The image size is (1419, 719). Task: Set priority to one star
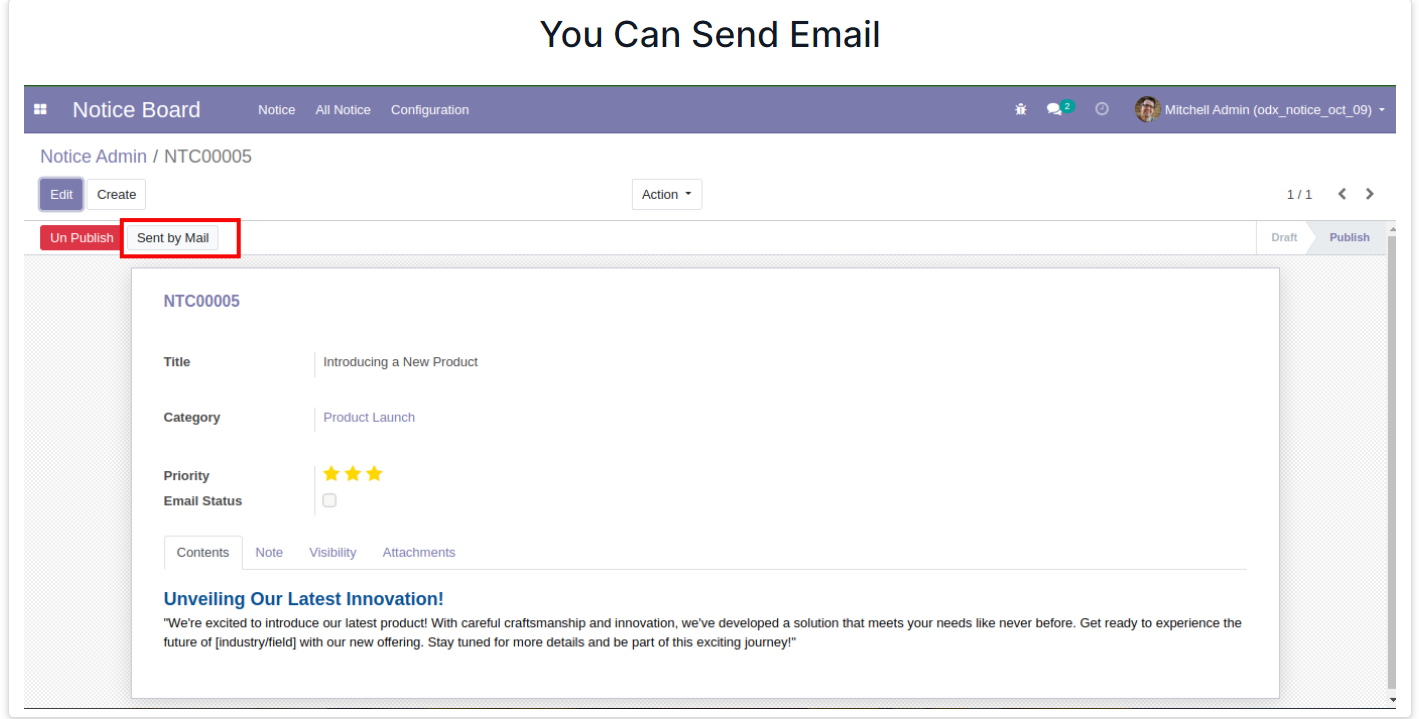pyautogui.click(x=332, y=474)
